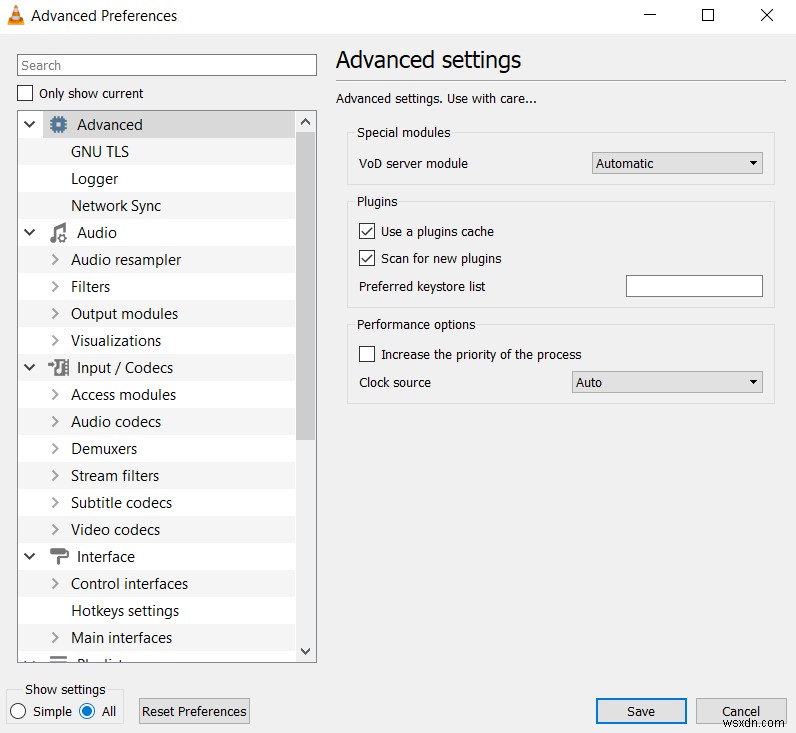
Task: Open the Clock source dropdown
Action: coord(667,382)
